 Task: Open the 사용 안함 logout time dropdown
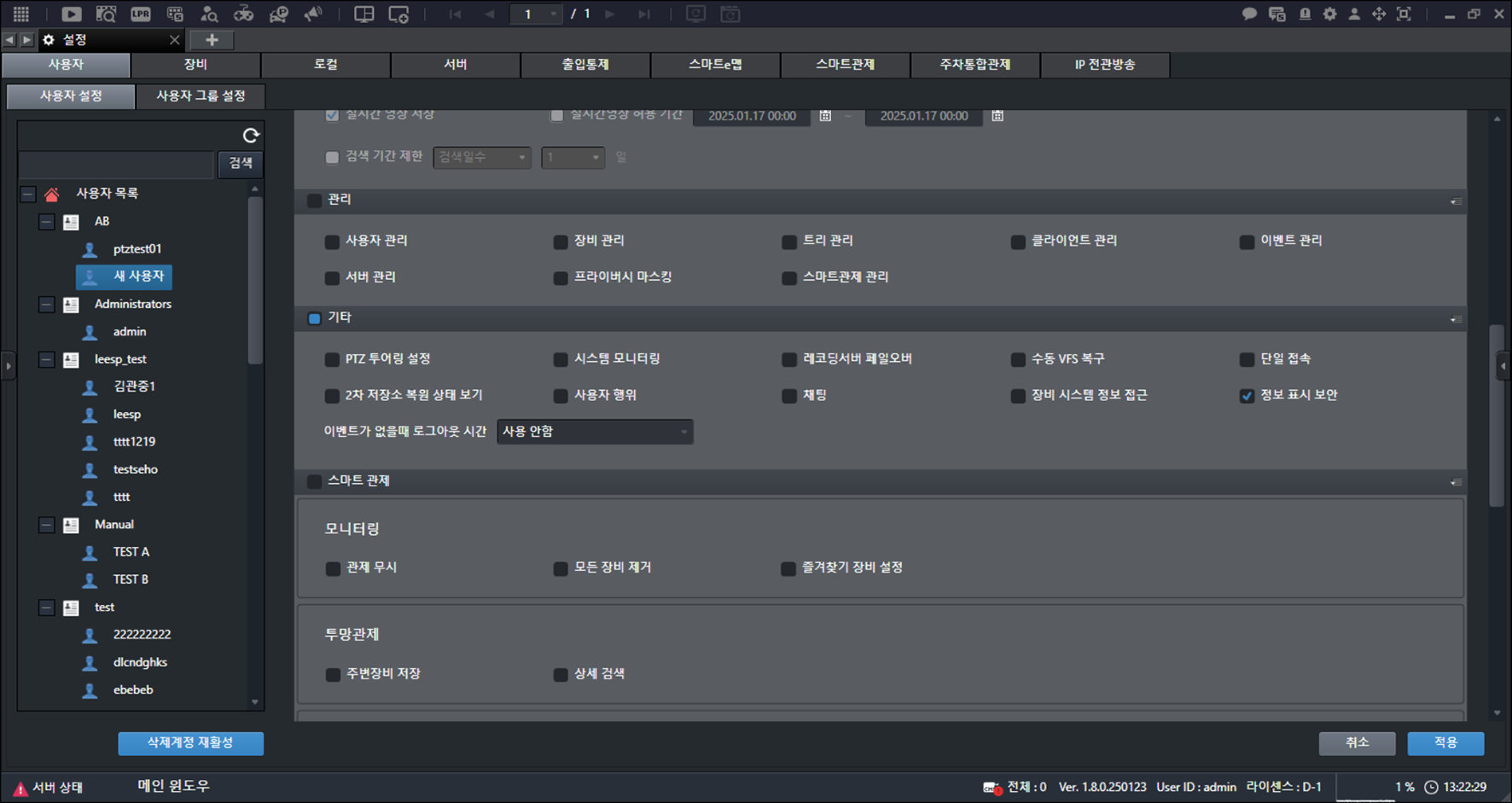coord(595,432)
